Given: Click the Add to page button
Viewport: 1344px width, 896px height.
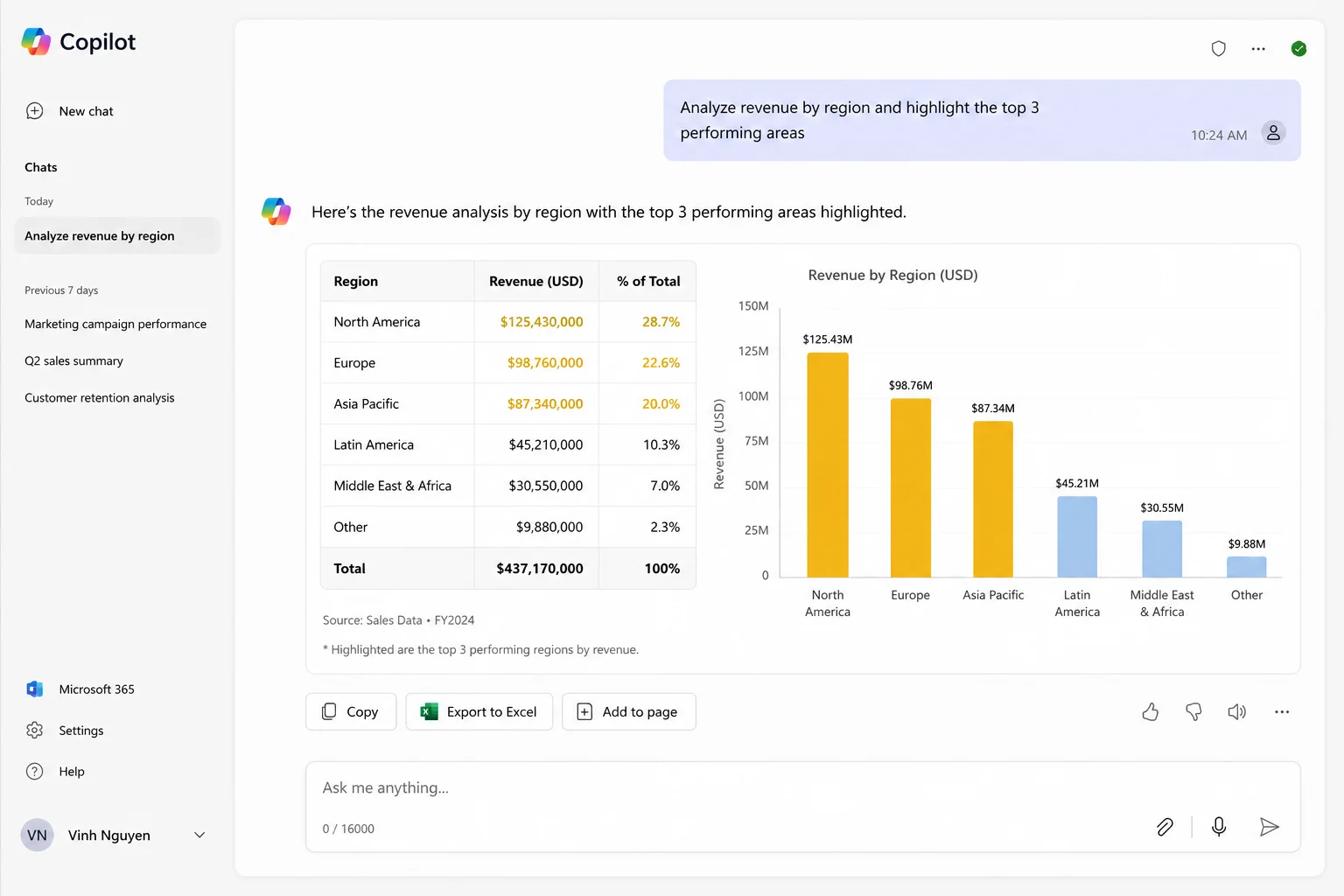Looking at the screenshot, I should 628,711.
